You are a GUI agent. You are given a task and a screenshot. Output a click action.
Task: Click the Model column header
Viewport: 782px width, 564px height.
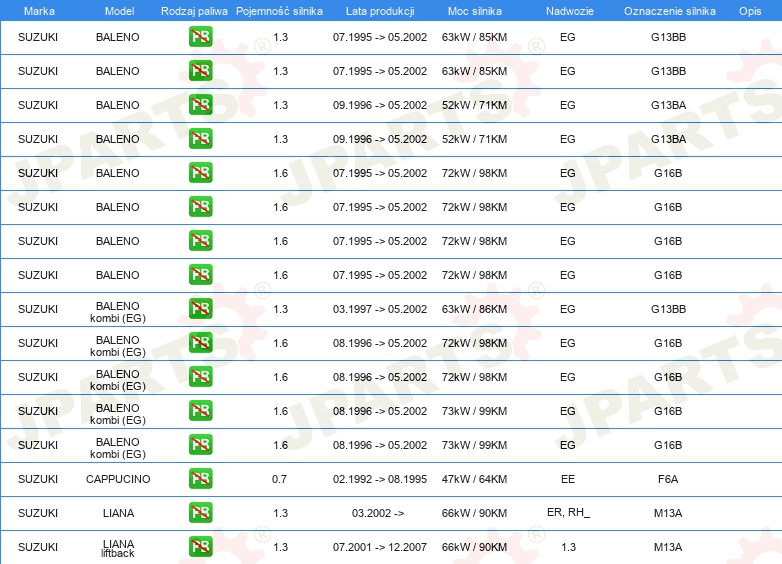pos(119,11)
